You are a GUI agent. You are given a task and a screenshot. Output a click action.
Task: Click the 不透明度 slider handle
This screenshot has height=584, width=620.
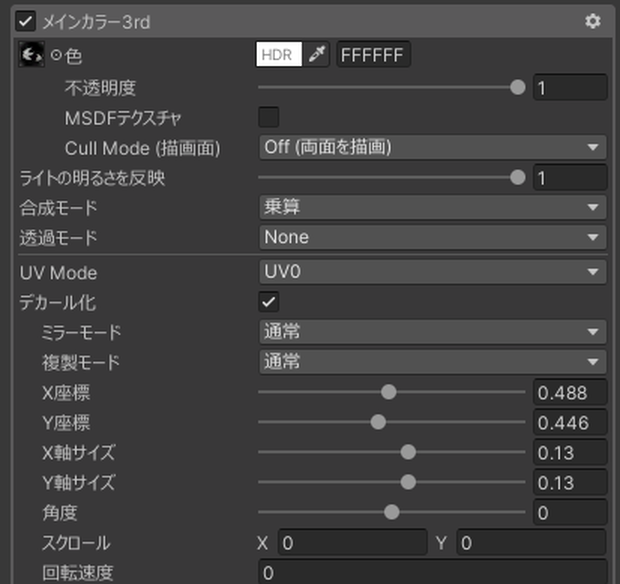coord(518,87)
